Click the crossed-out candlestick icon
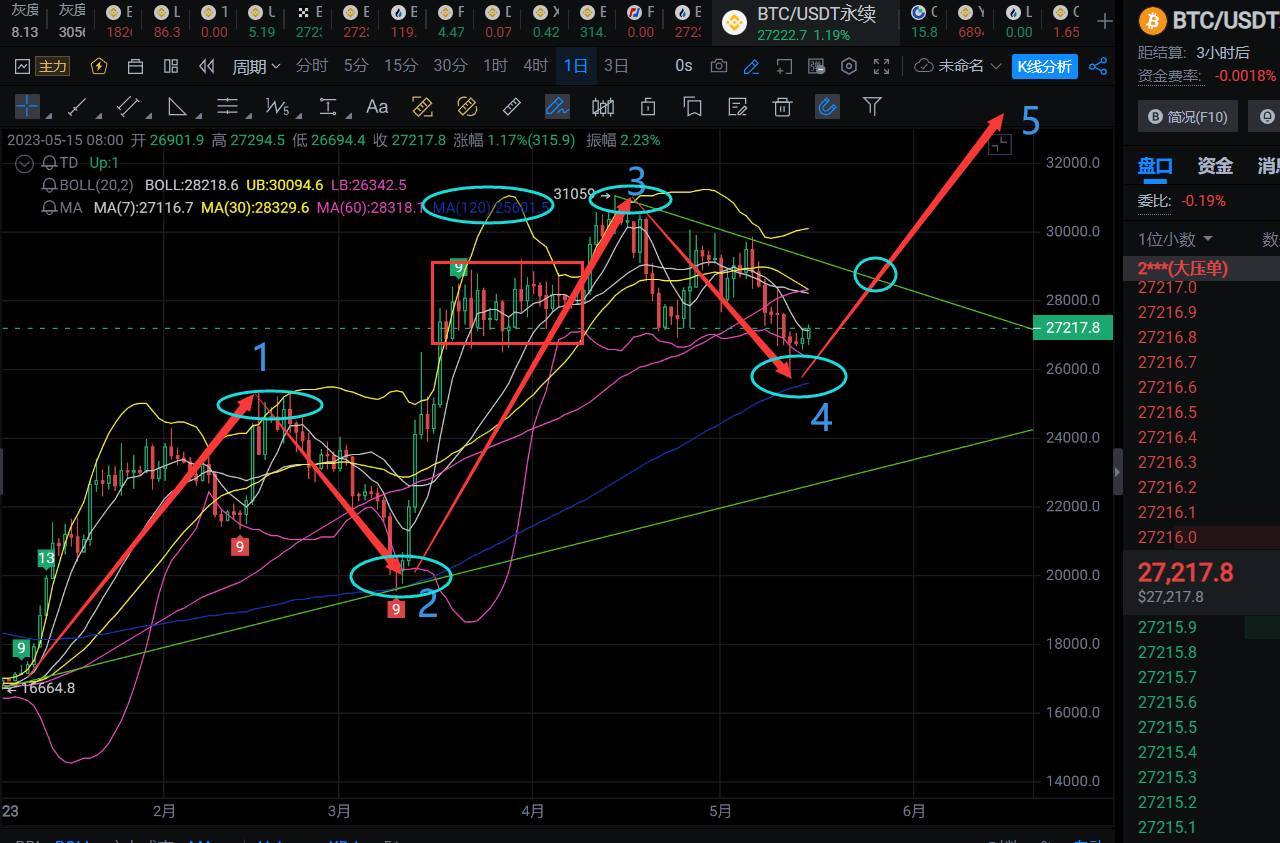Viewport: 1280px width, 843px height. click(x=603, y=106)
